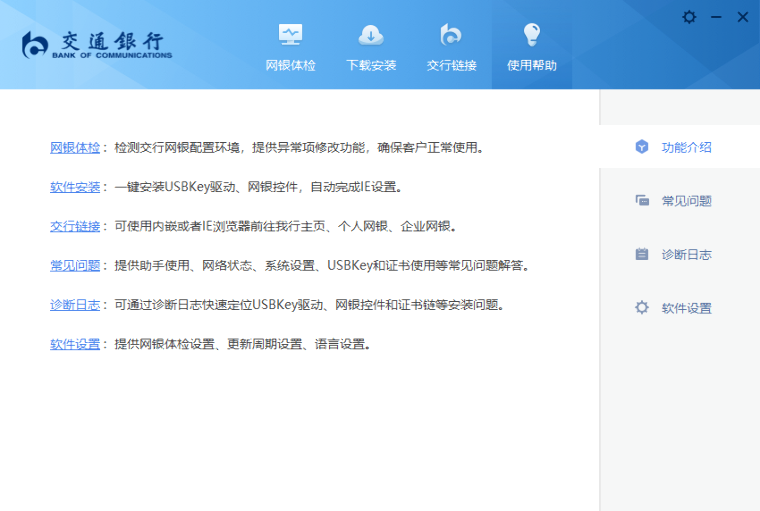This screenshot has height=511, width=760.
Task: Open the 网银体检 hyperlink in the content
Action: [75, 147]
